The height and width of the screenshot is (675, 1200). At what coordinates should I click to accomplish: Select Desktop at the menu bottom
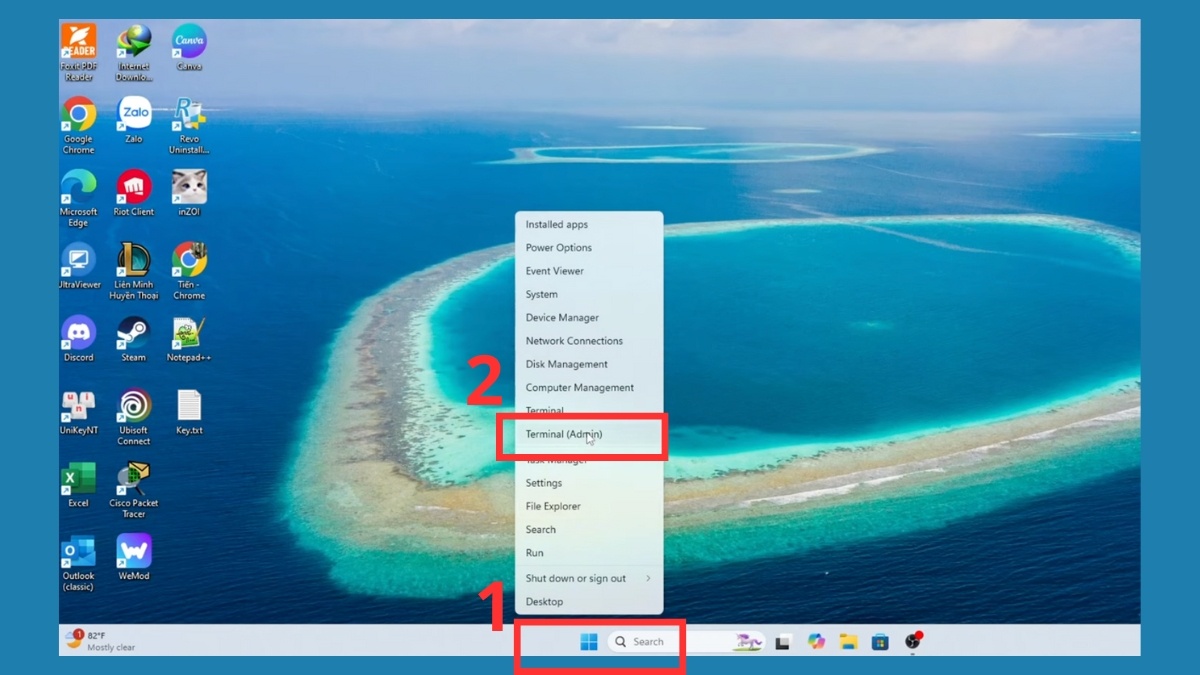pyautogui.click(x=589, y=602)
